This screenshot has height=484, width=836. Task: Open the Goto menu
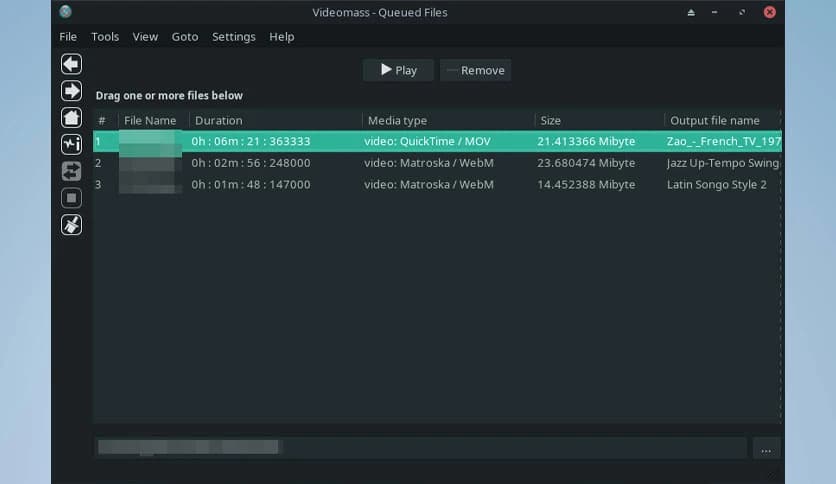[185, 37]
